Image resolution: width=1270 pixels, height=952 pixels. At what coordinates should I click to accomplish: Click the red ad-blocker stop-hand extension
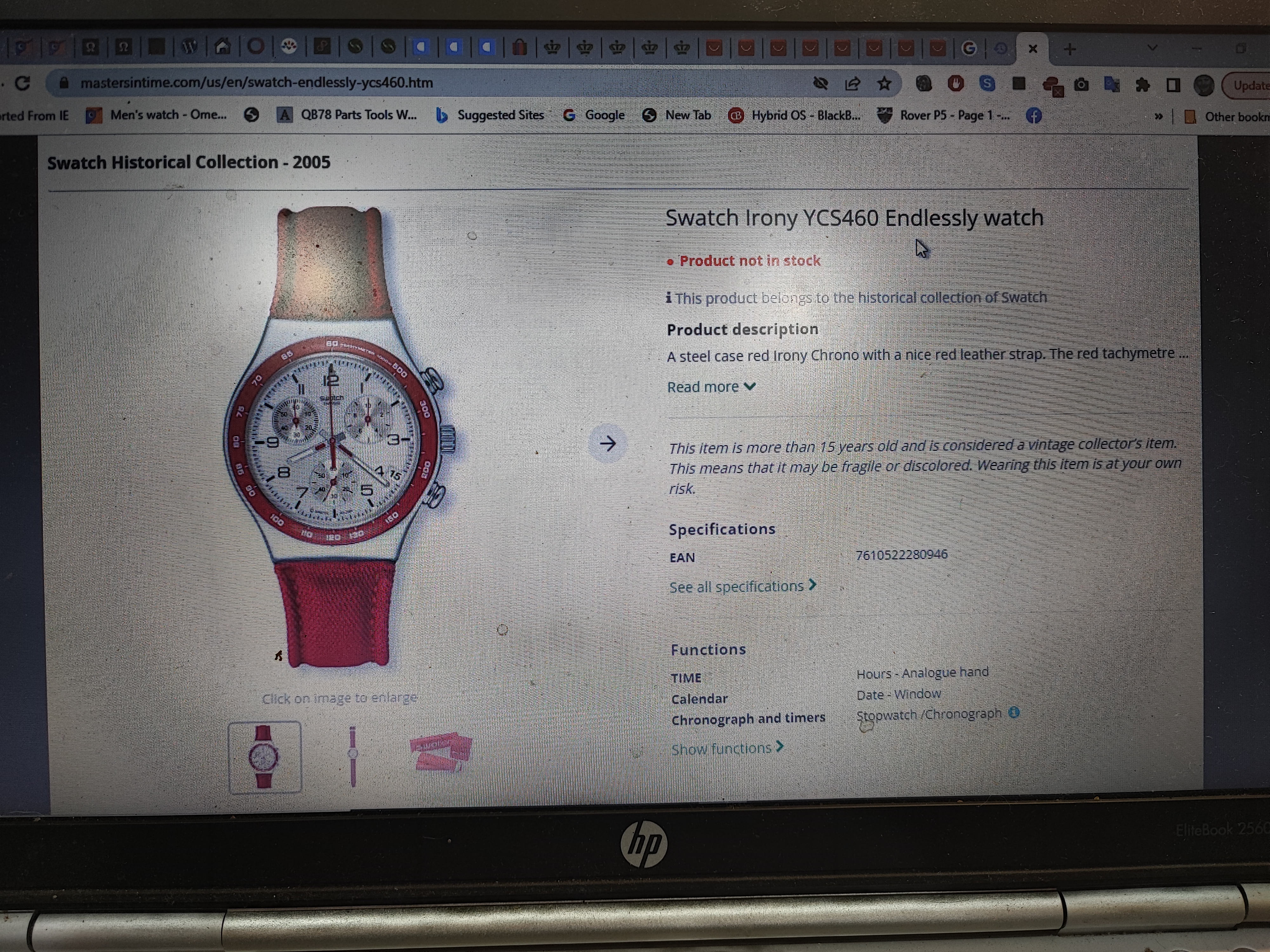(x=955, y=84)
